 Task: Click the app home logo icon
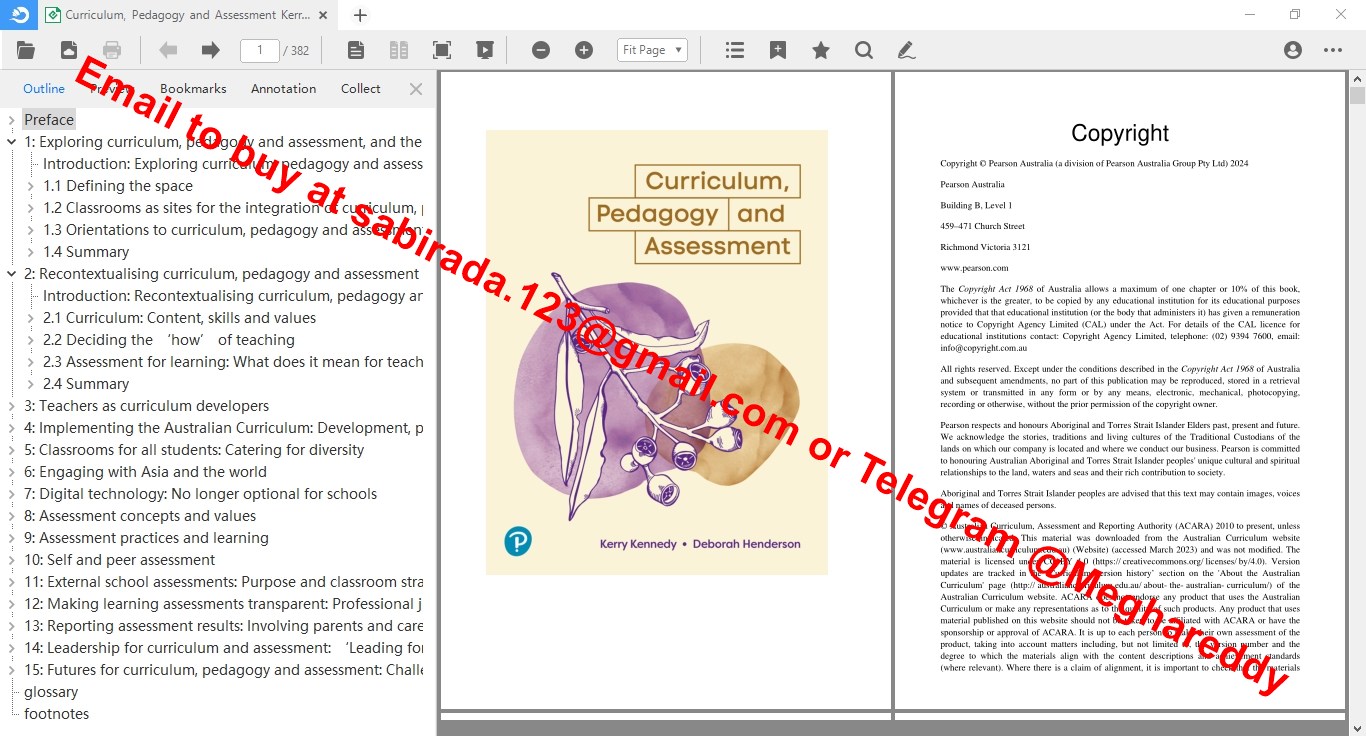tap(19, 14)
